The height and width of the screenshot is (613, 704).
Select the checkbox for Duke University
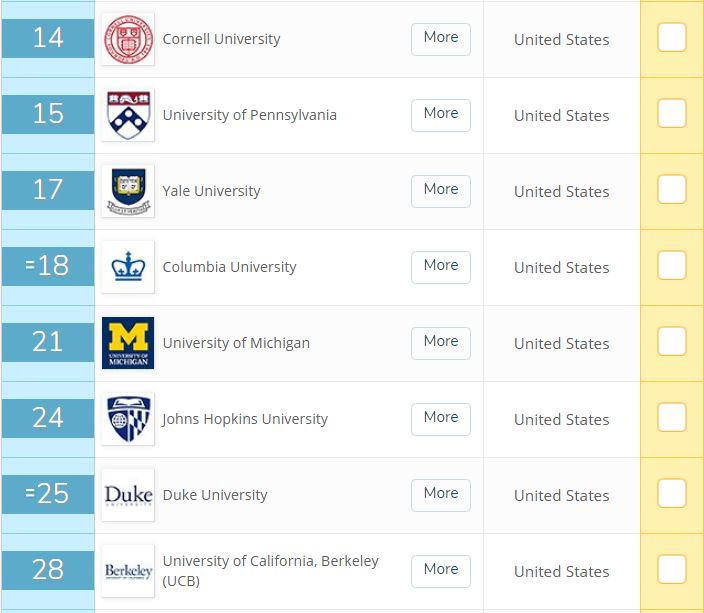672,494
